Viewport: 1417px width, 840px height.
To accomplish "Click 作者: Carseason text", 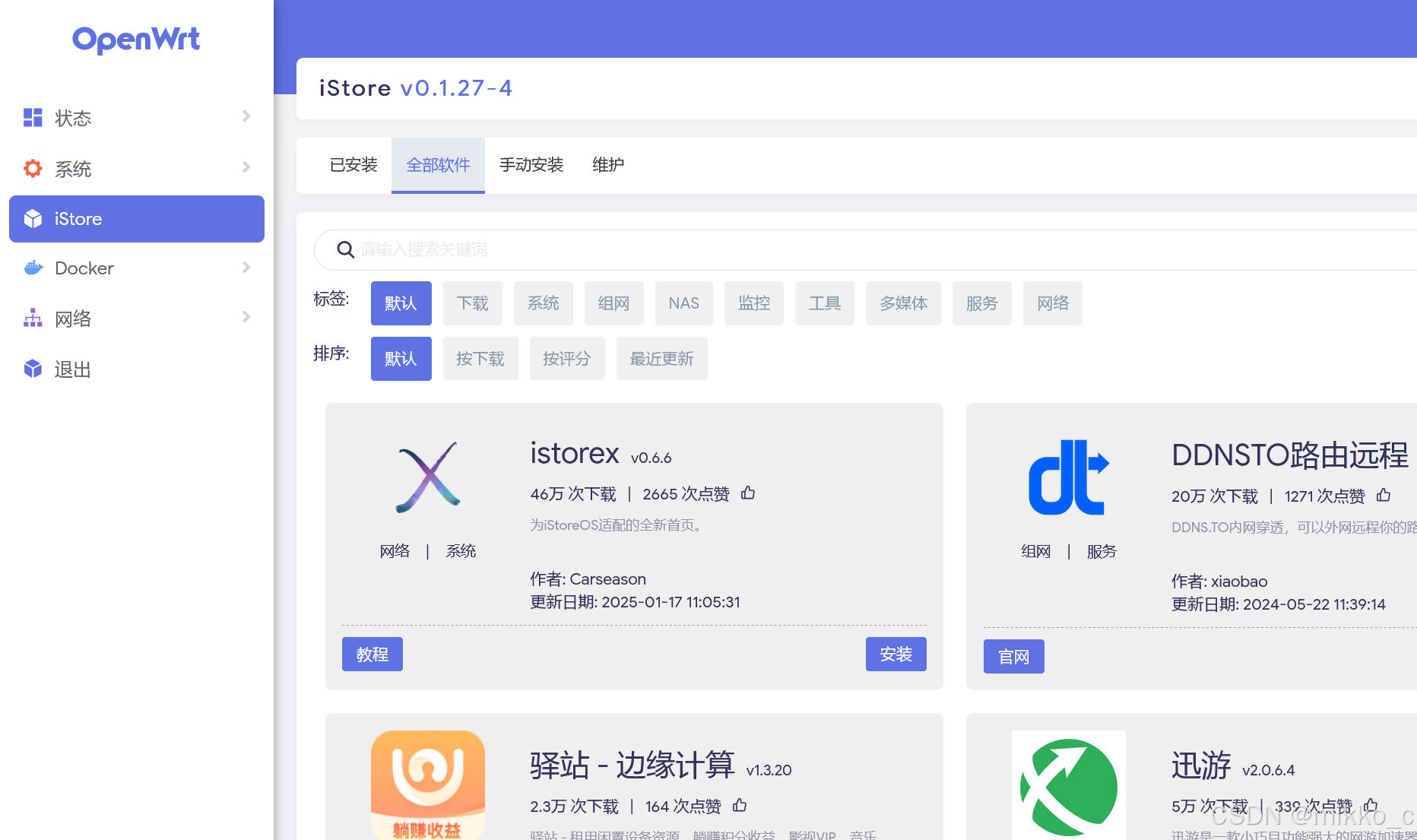I will (588, 579).
